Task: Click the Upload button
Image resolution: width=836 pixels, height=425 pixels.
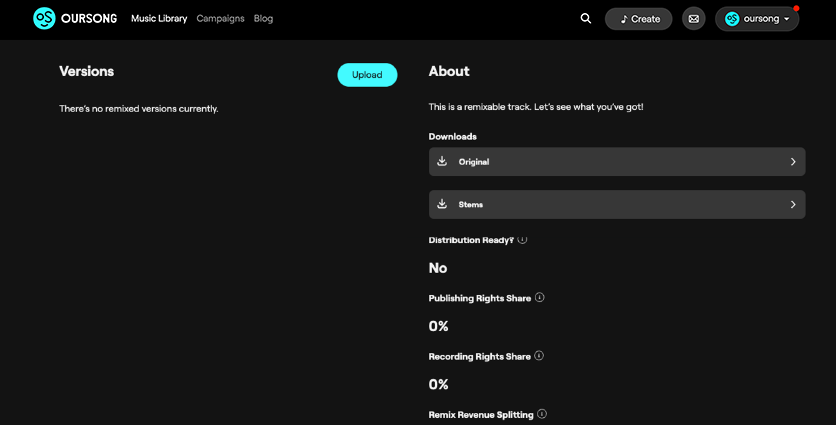Action: pyautogui.click(x=367, y=75)
